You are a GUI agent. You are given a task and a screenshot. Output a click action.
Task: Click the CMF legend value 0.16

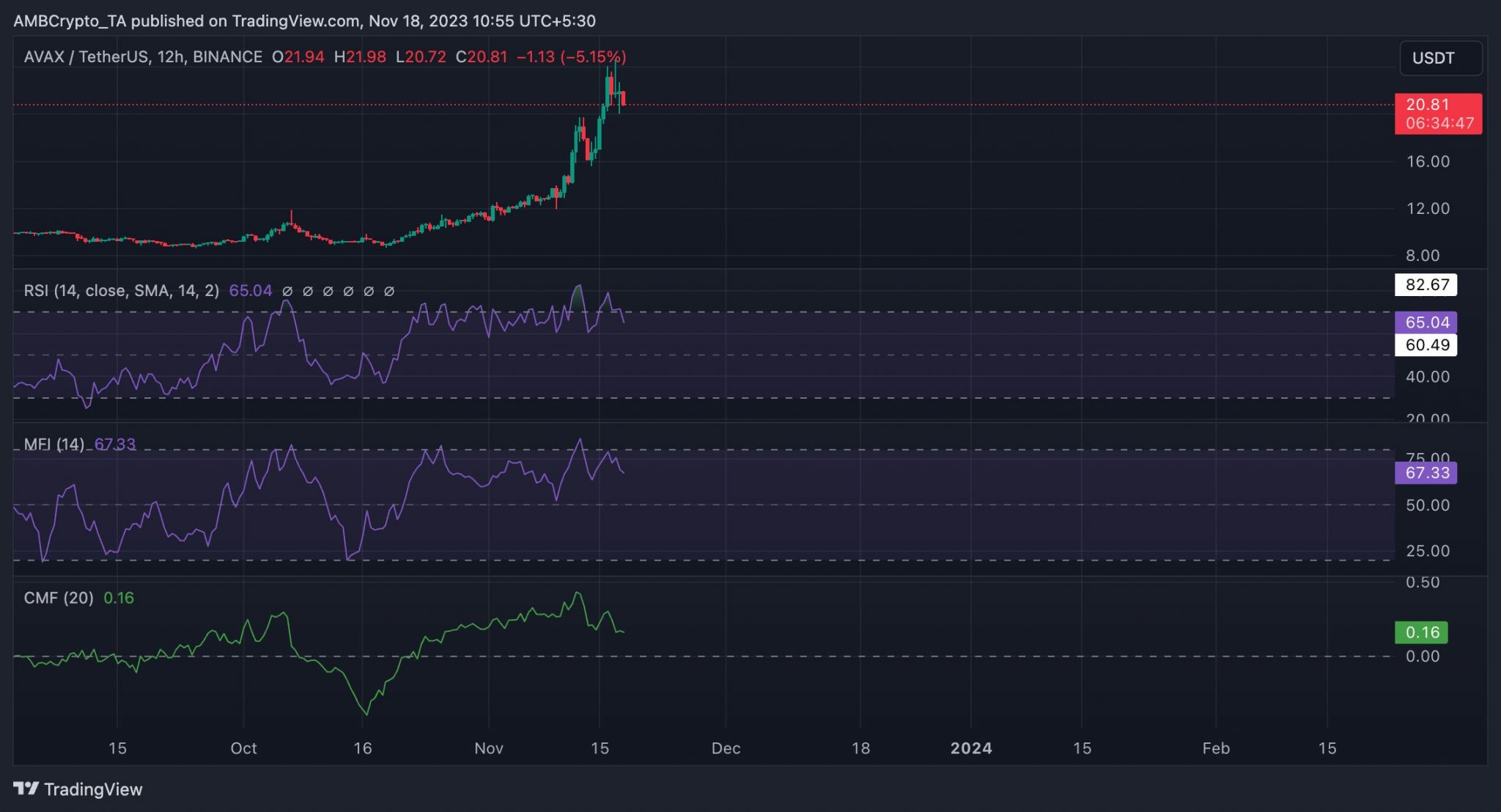click(119, 598)
